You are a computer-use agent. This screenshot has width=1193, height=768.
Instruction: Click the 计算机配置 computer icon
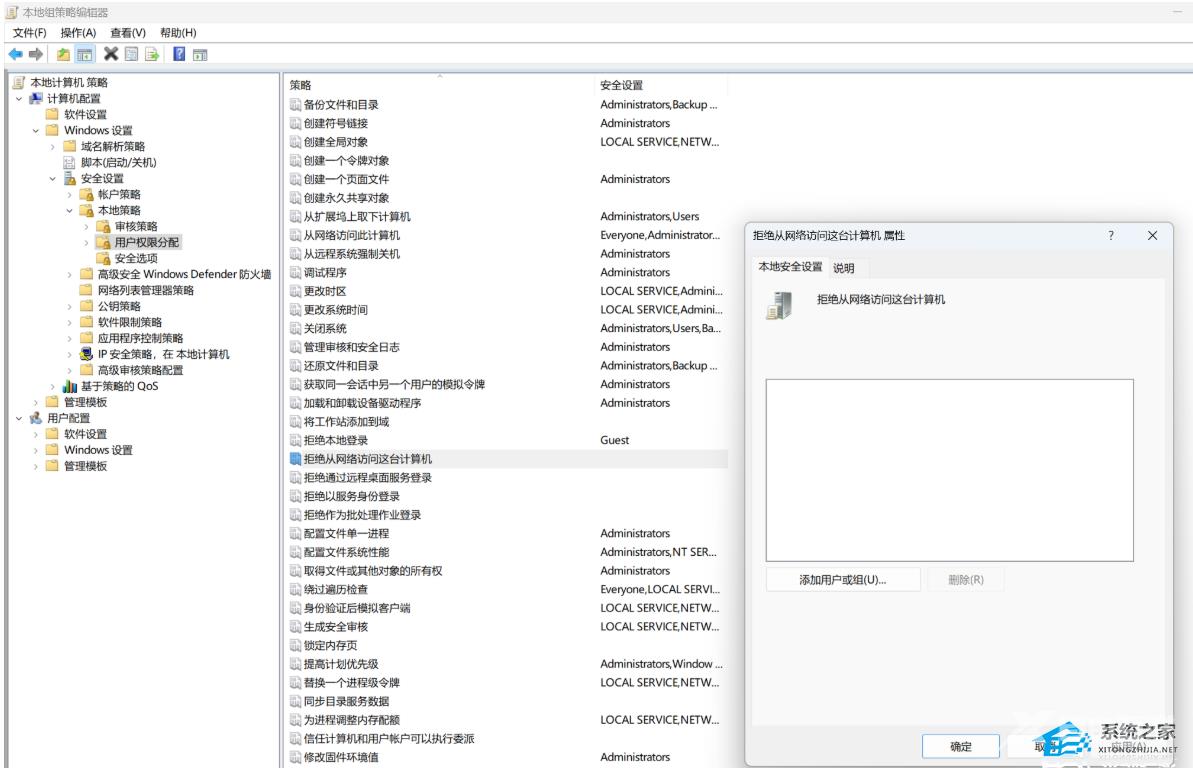coord(36,98)
